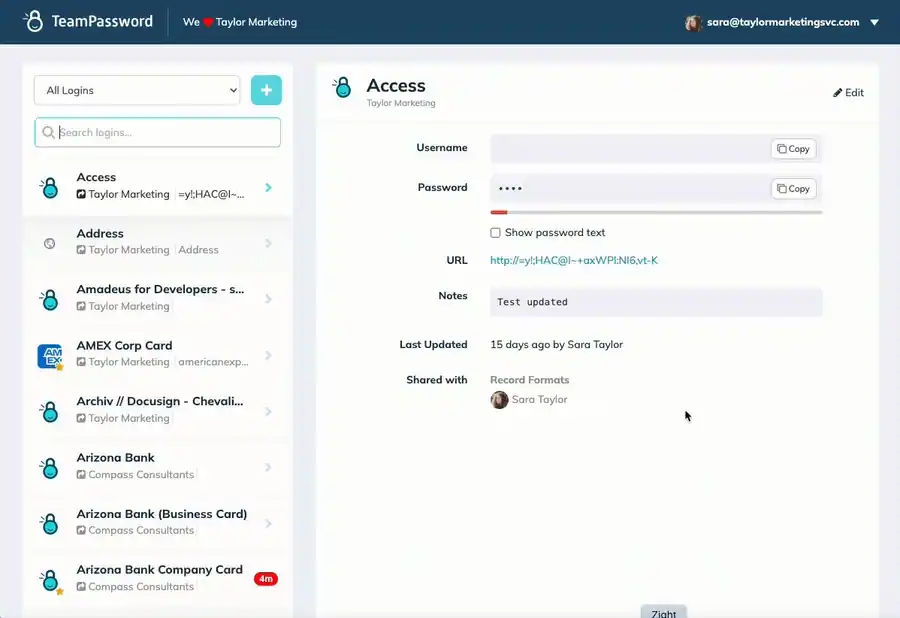Enable Show password text checkbox
900x618 pixels.
tap(495, 232)
